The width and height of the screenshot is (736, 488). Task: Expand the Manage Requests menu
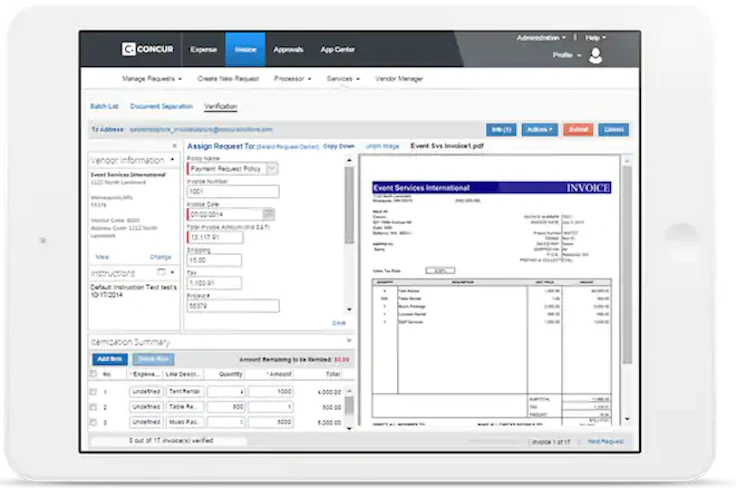point(152,78)
